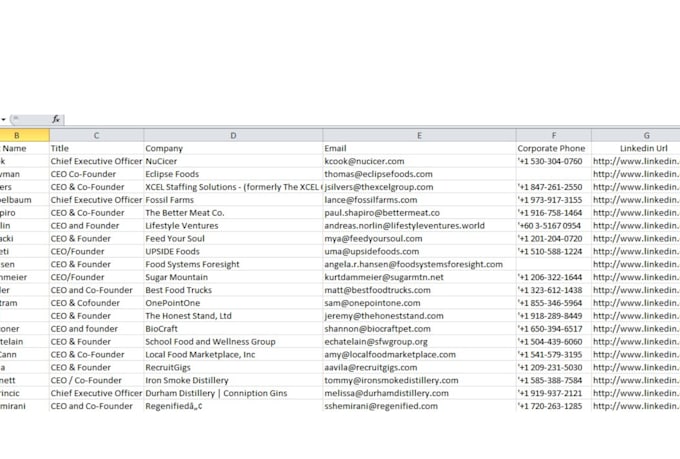Select column C header
This screenshot has width=680, height=459.
(x=96, y=135)
